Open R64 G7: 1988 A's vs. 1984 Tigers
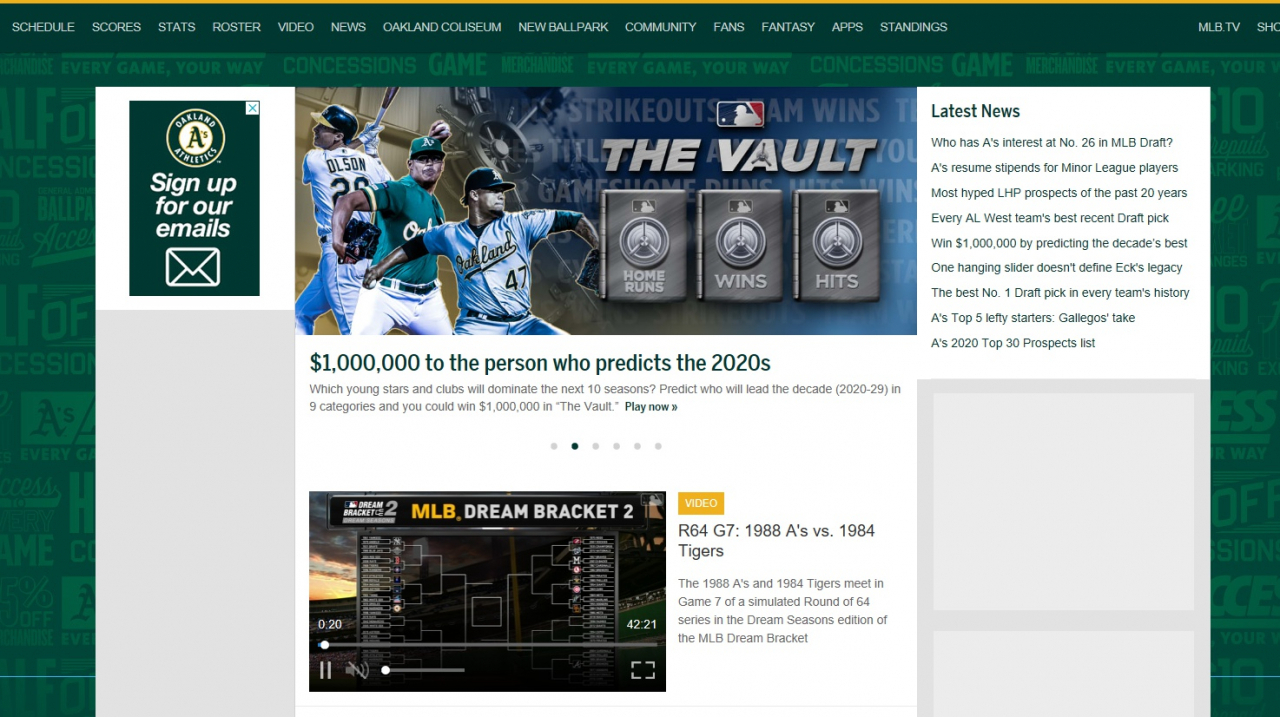1280x717 pixels. [776, 541]
